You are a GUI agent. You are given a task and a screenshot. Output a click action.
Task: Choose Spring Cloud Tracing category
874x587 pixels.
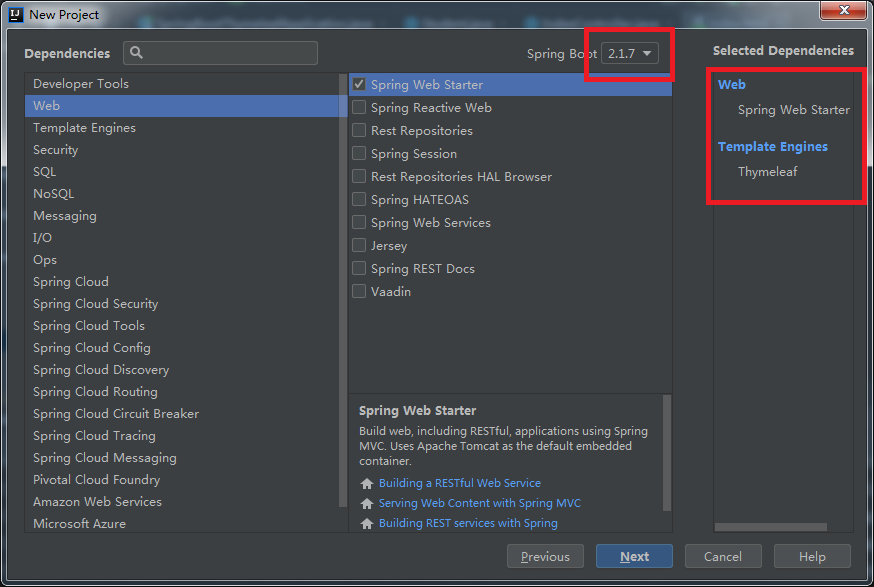coord(182,436)
